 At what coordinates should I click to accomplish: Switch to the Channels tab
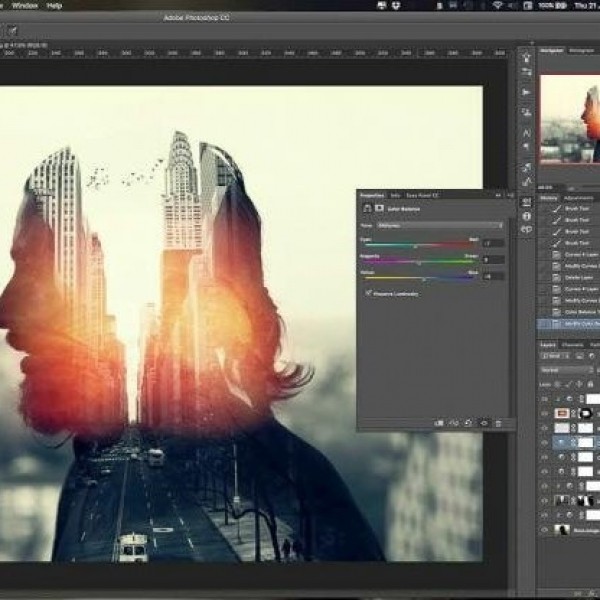[572, 344]
